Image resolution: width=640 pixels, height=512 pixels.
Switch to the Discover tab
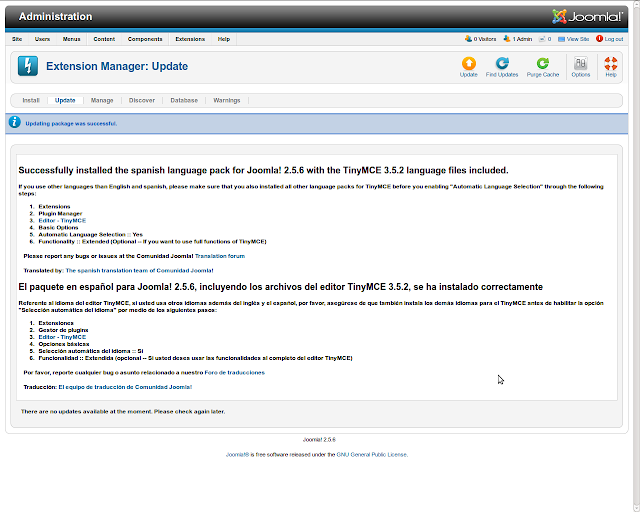pyautogui.click(x=142, y=100)
